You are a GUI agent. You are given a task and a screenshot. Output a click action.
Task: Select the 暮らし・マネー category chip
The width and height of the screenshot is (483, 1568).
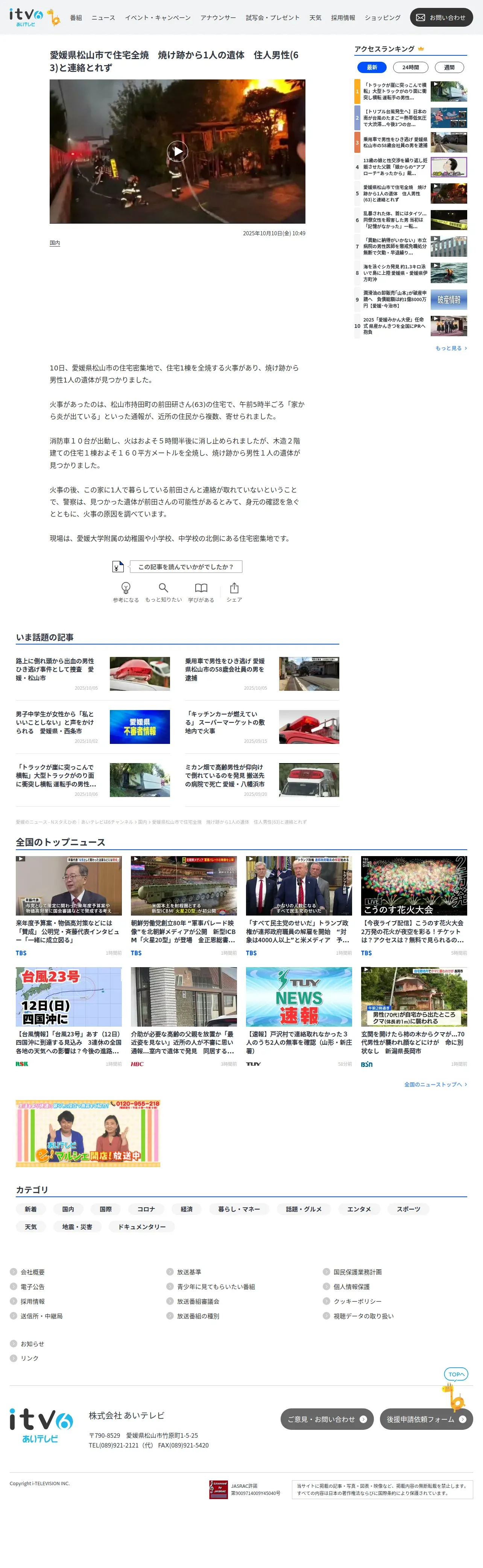click(239, 1209)
